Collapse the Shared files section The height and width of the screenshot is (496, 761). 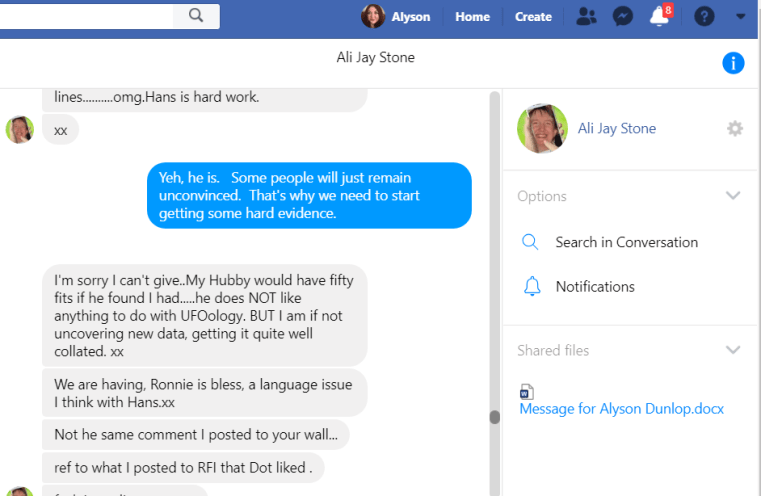tap(733, 350)
